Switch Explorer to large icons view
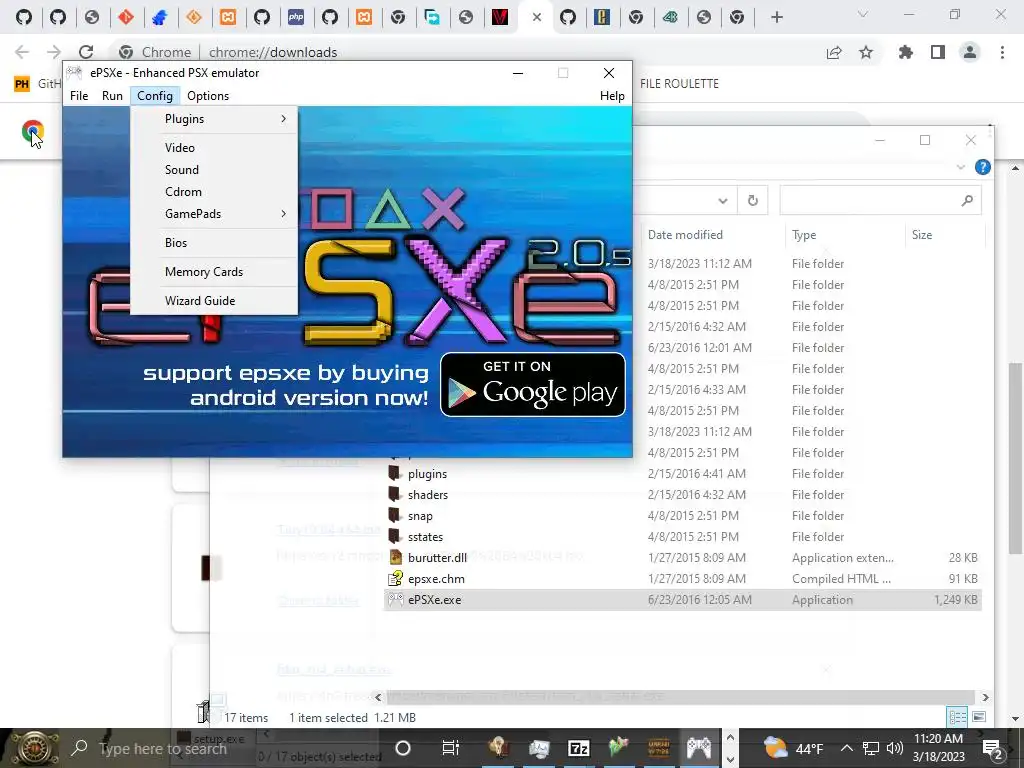 pos(979,717)
